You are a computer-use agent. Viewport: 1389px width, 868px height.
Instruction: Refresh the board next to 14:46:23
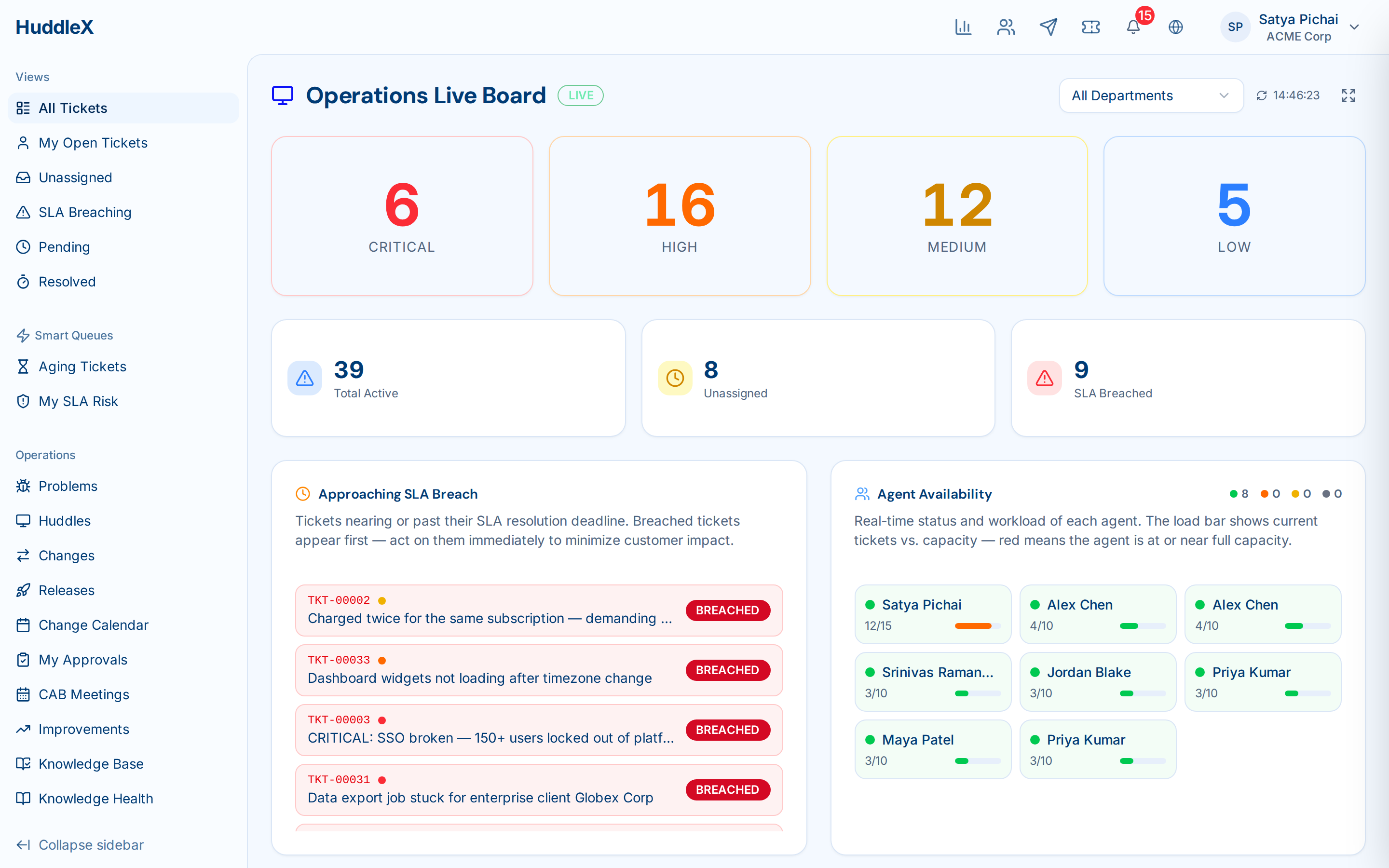(1262, 95)
